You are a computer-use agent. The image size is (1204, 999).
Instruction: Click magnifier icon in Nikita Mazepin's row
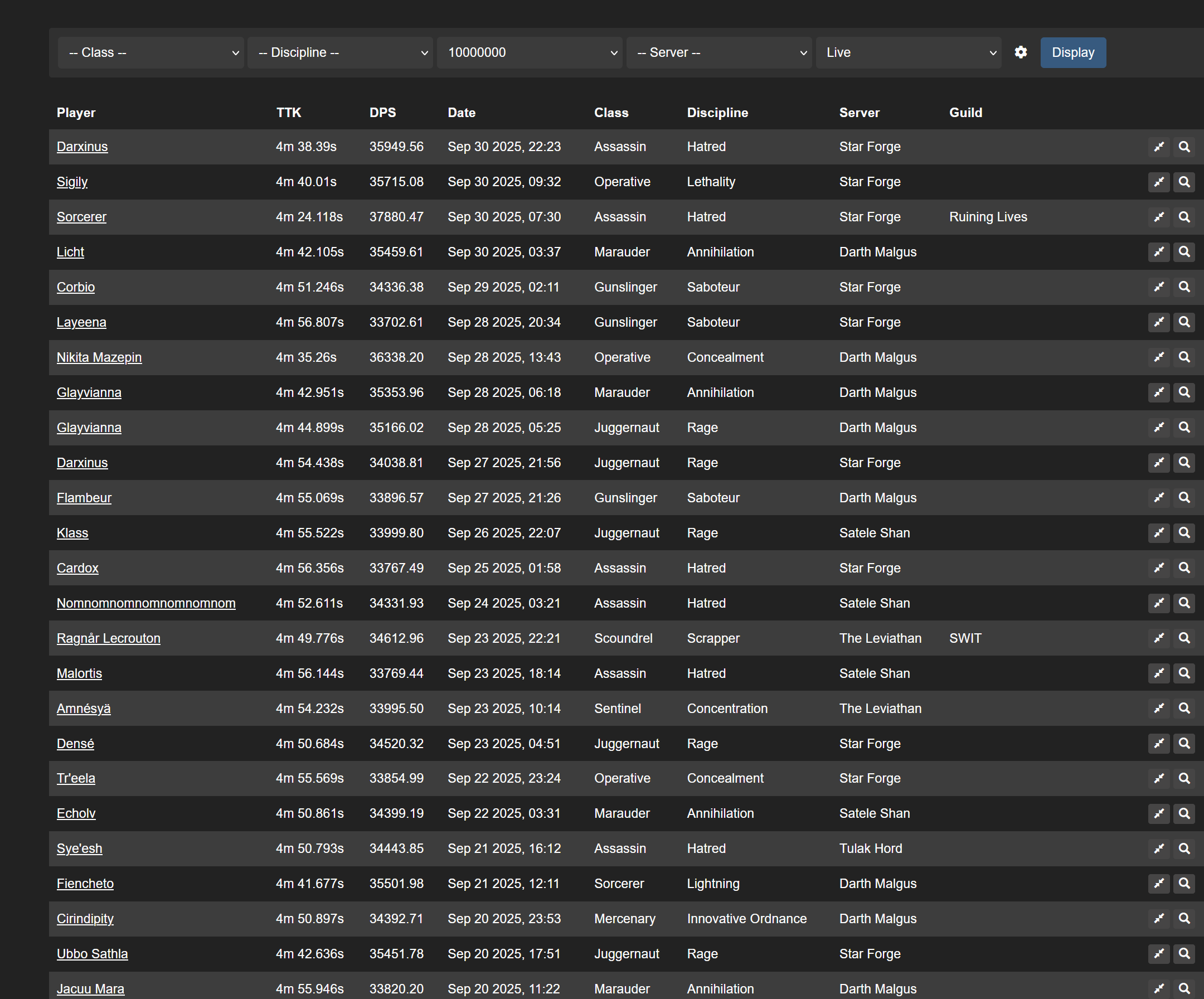coord(1184,357)
